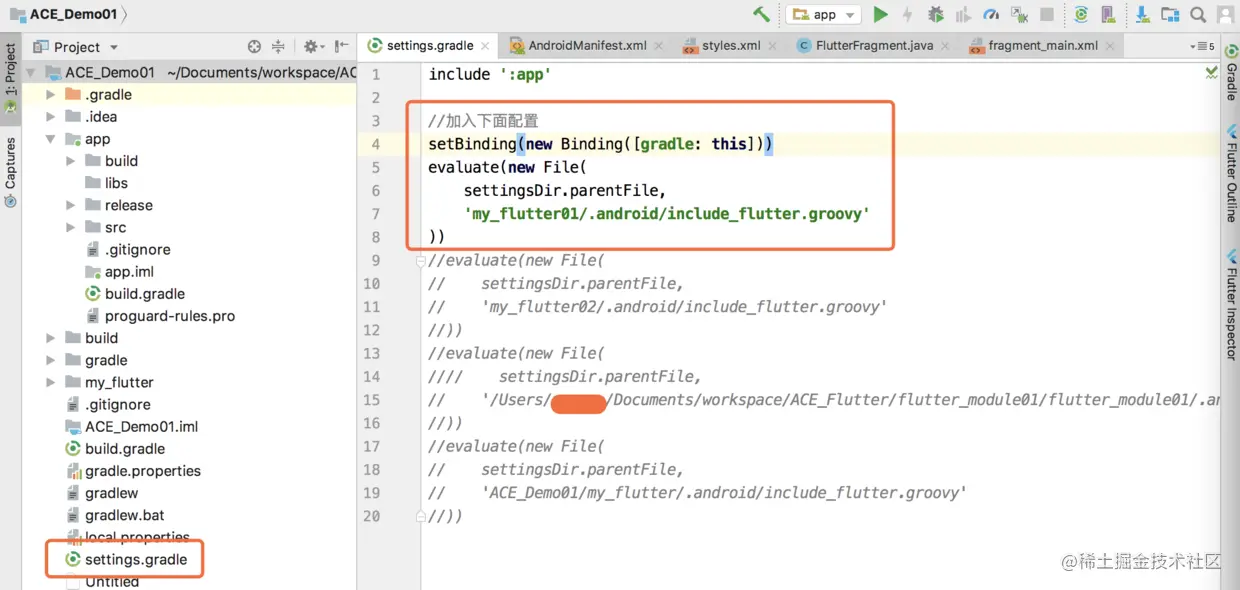Viewport: 1240px width, 590px height.
Task: Click Scroll from Source target icon
Action: [254, 46]
